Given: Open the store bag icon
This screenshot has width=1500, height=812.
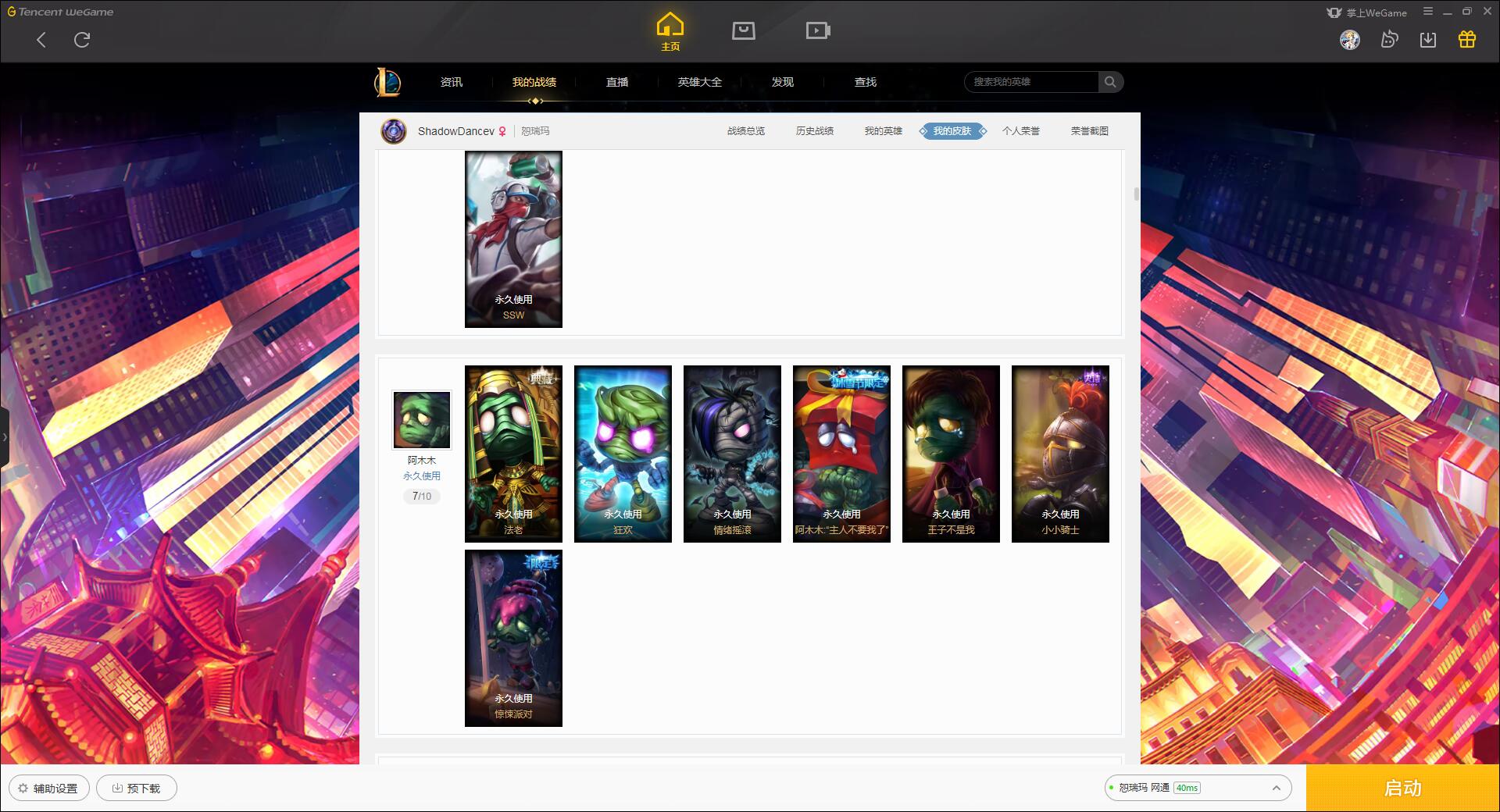Looking at the screenshot, I should 743,30.
